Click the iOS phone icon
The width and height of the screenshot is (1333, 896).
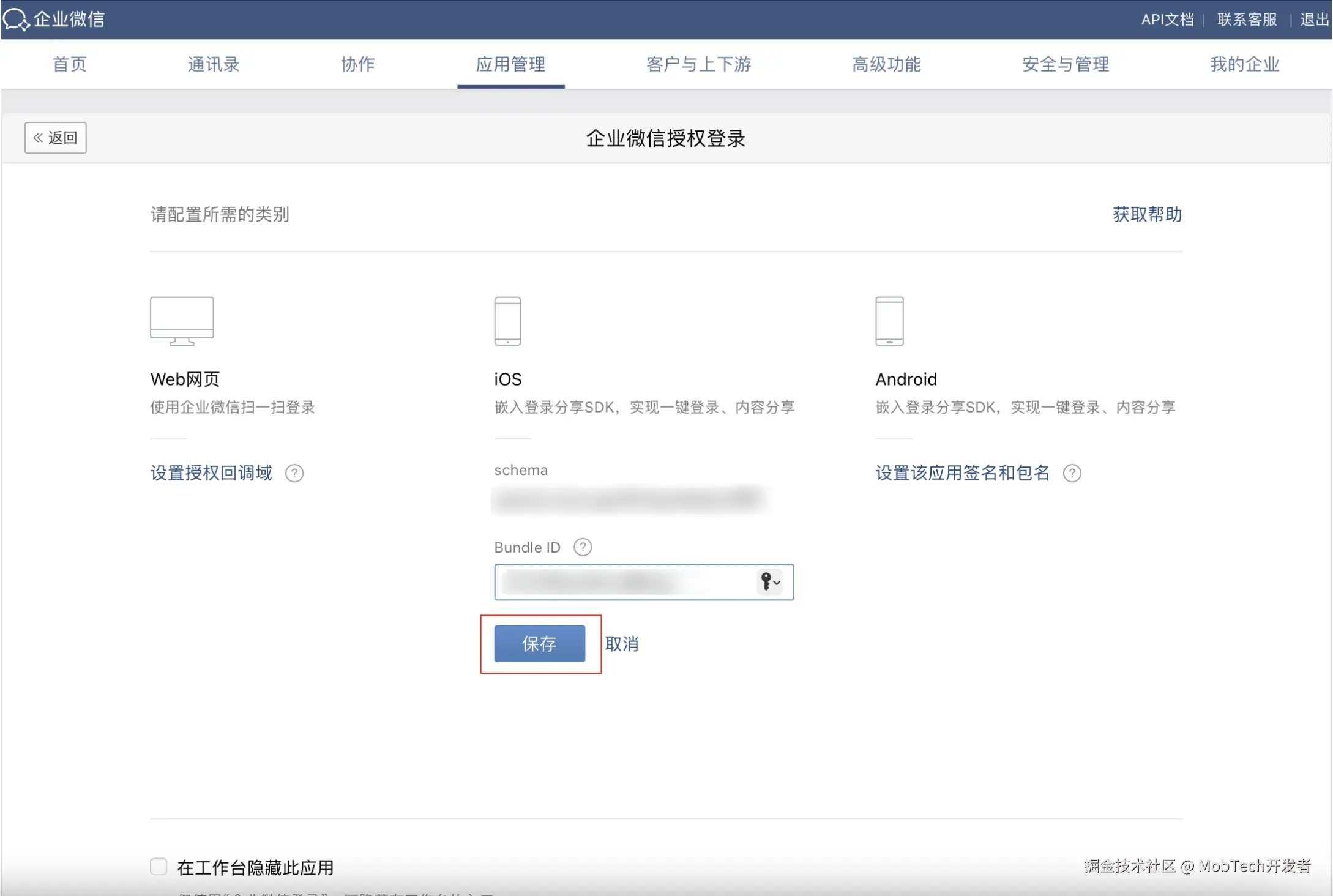point(507,321)
